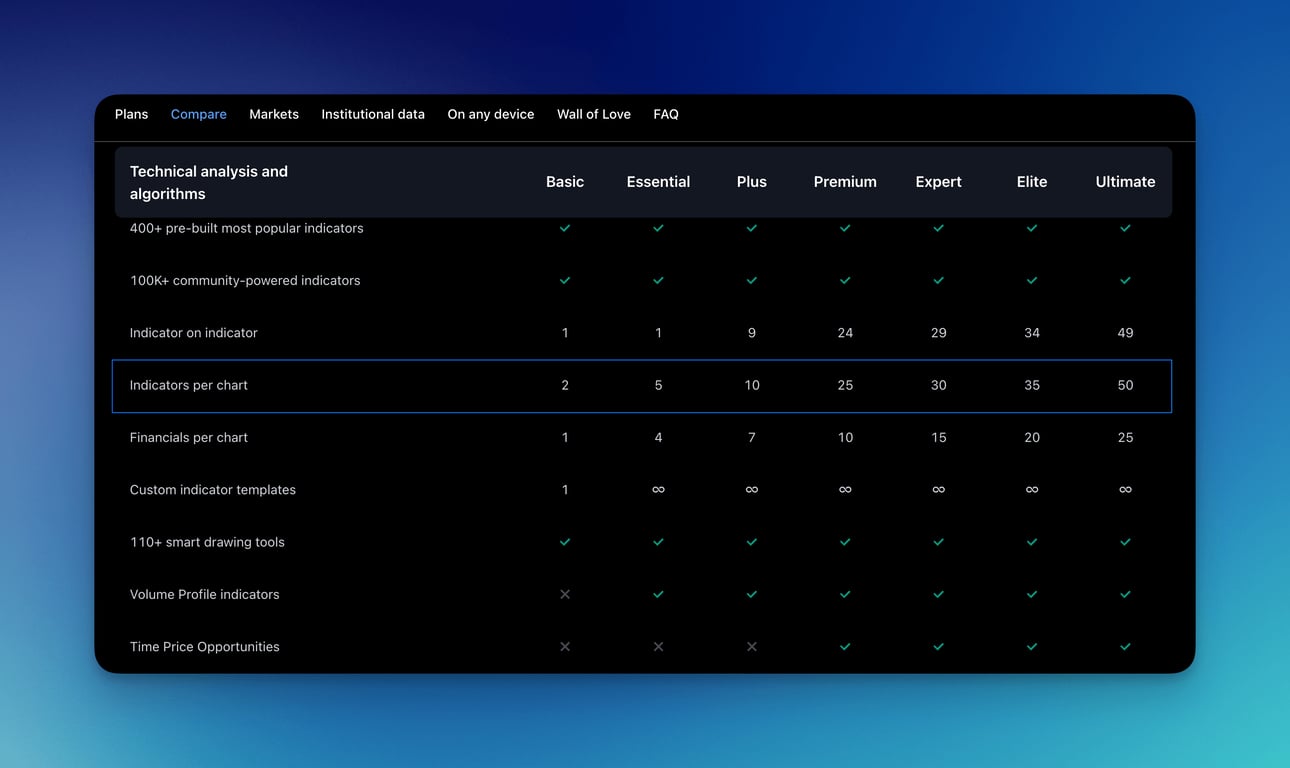Open the Wall of Love tab
Viewport: 1290px width, 768px height.
593,114
